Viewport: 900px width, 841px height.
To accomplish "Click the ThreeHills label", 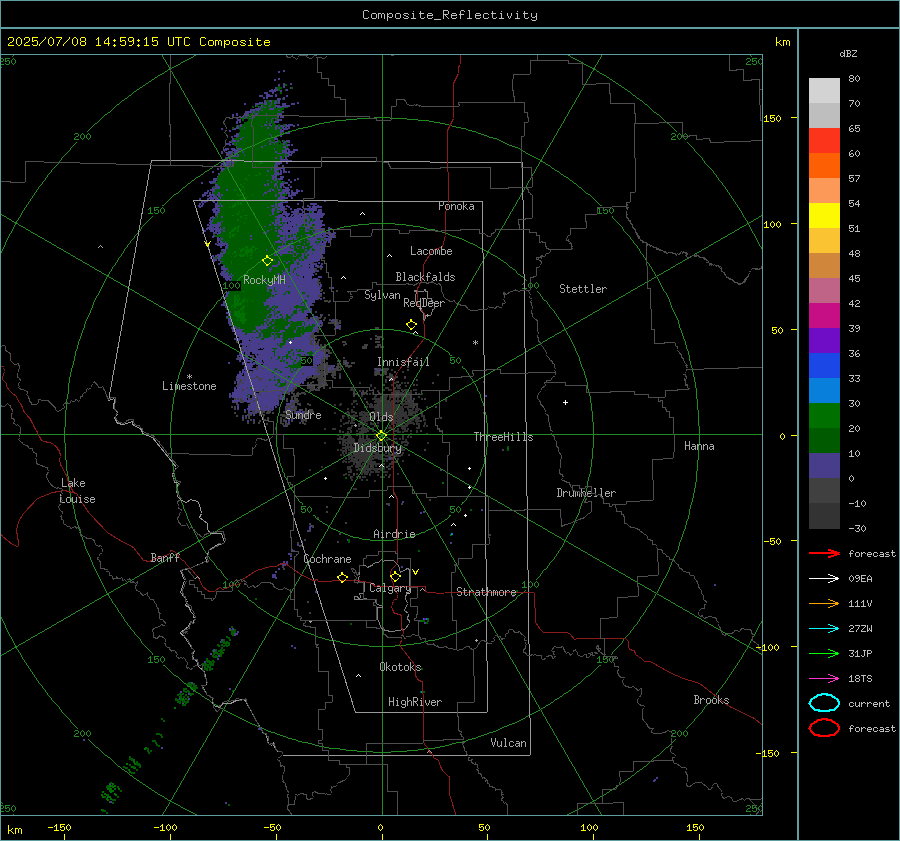I will [503, 437].
